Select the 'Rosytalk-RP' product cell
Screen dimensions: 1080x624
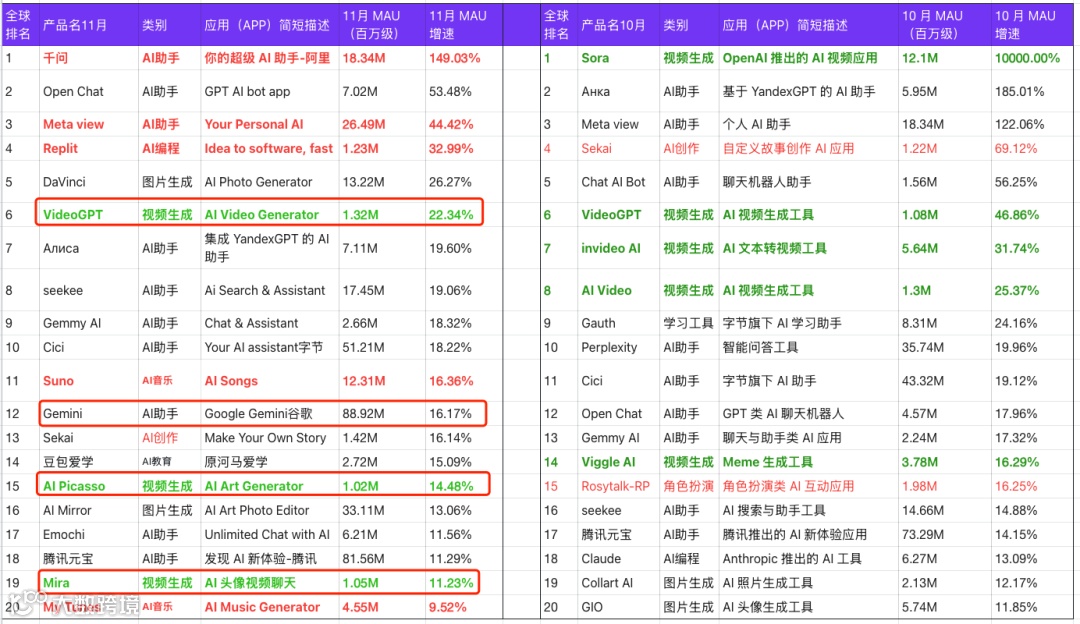pyautogui.click(x=615, y=486)
